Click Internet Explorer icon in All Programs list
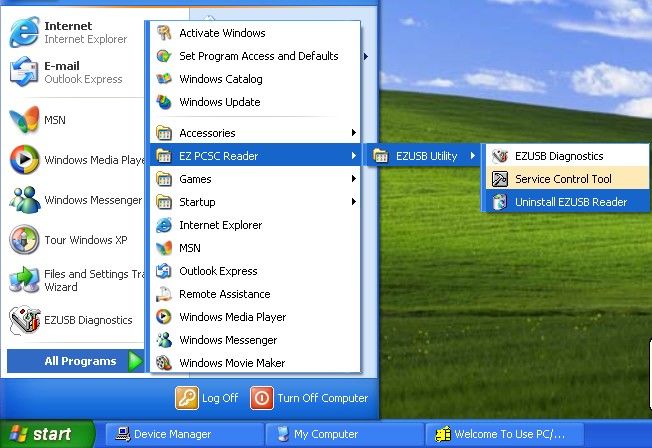 [164, 225]
